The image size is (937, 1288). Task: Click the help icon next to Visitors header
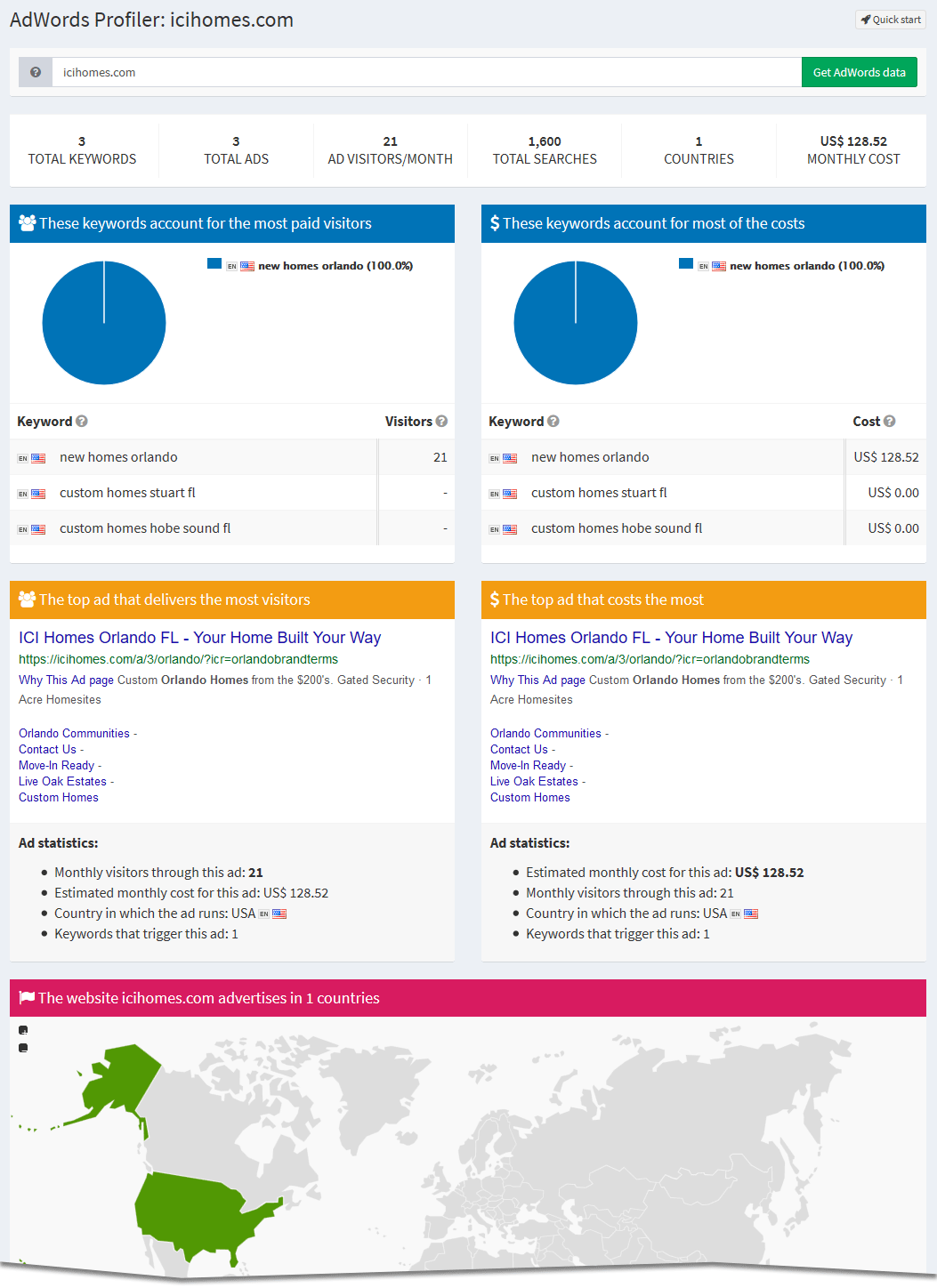[x=441, y=422]
